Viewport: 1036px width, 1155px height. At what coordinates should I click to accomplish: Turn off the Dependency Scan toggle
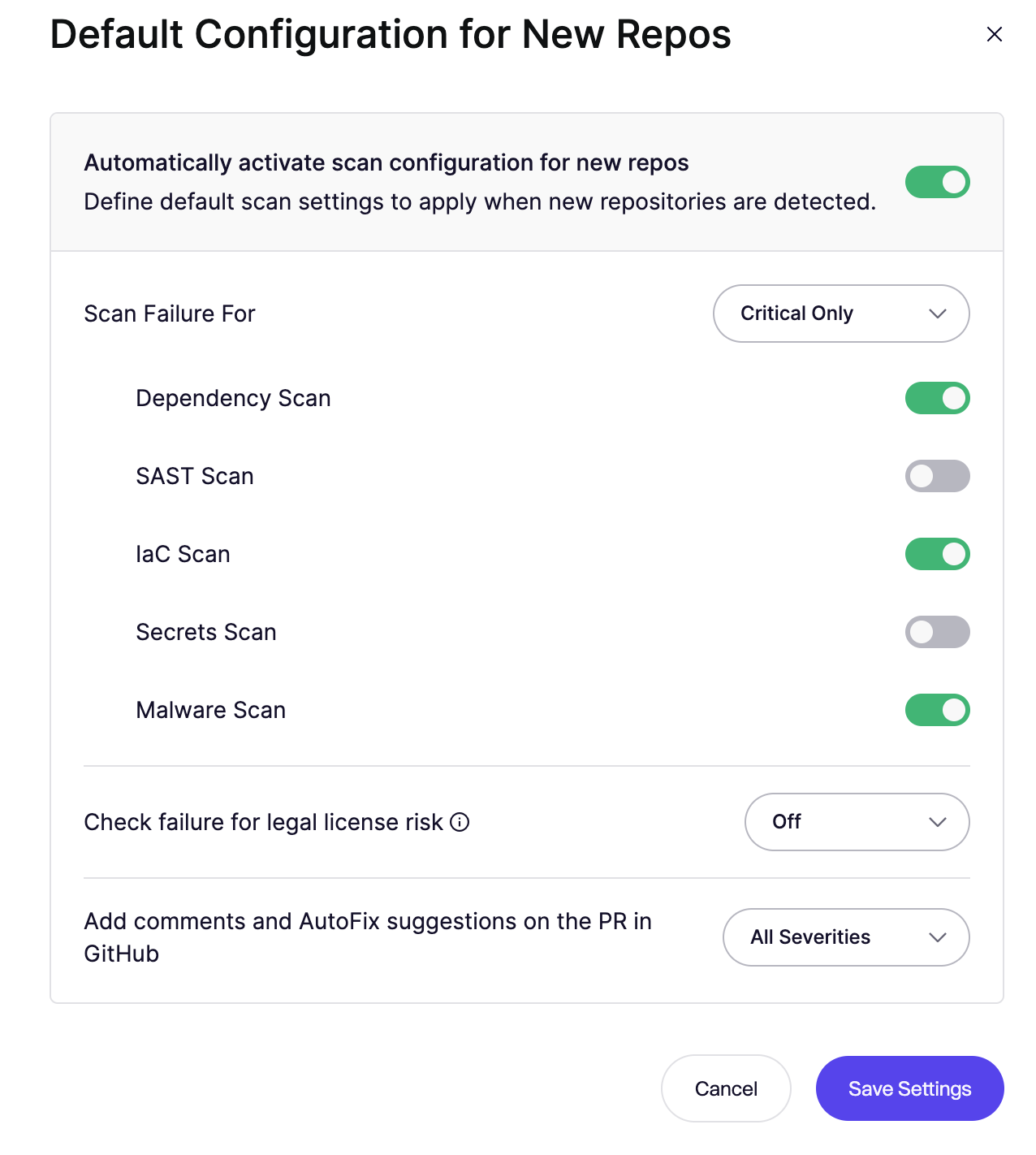coord(937,398)
